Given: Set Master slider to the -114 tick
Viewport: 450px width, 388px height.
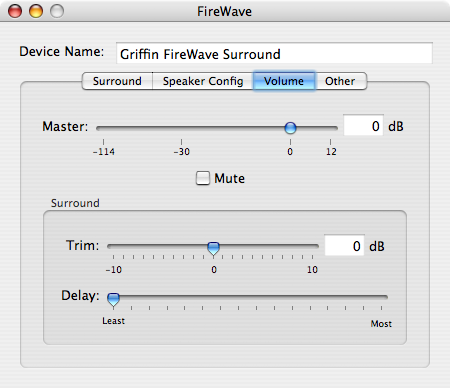Looking at the screenshot, I should coord(103,128).
